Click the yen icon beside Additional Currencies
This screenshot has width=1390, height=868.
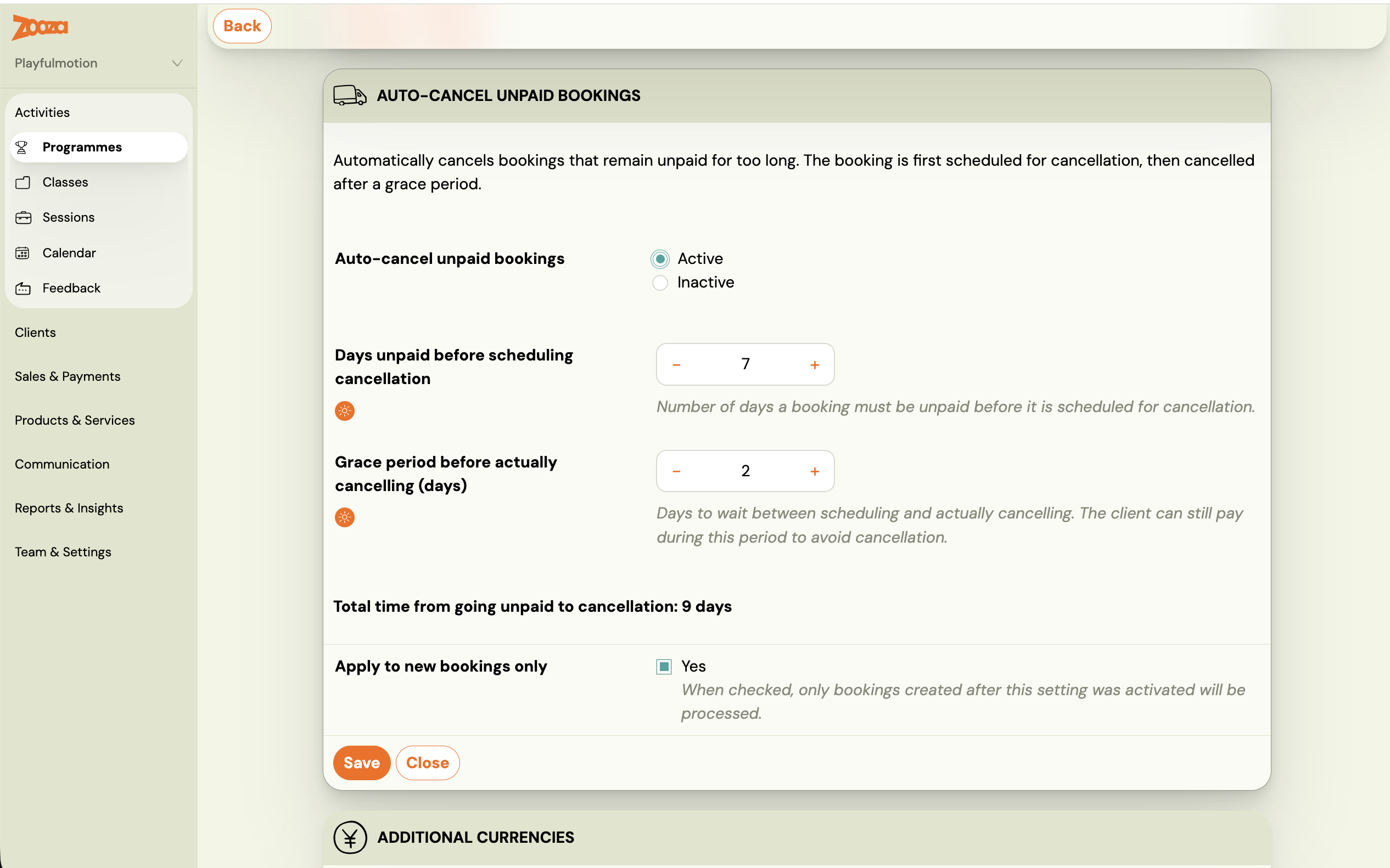pyautogui.click(x=350, y=837)
